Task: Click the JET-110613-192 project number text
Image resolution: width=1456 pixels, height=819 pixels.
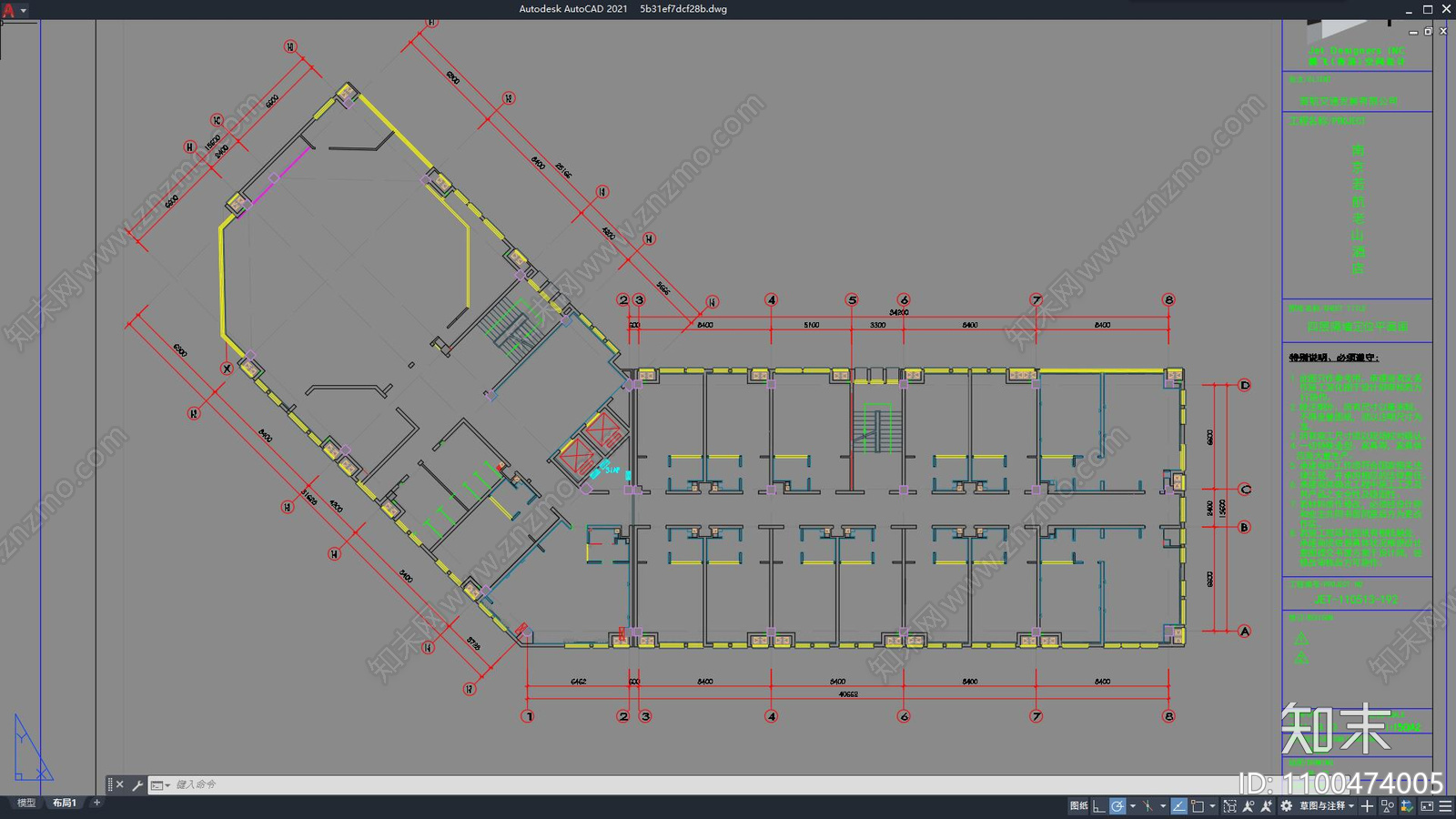Action: tap(1356, 600)
